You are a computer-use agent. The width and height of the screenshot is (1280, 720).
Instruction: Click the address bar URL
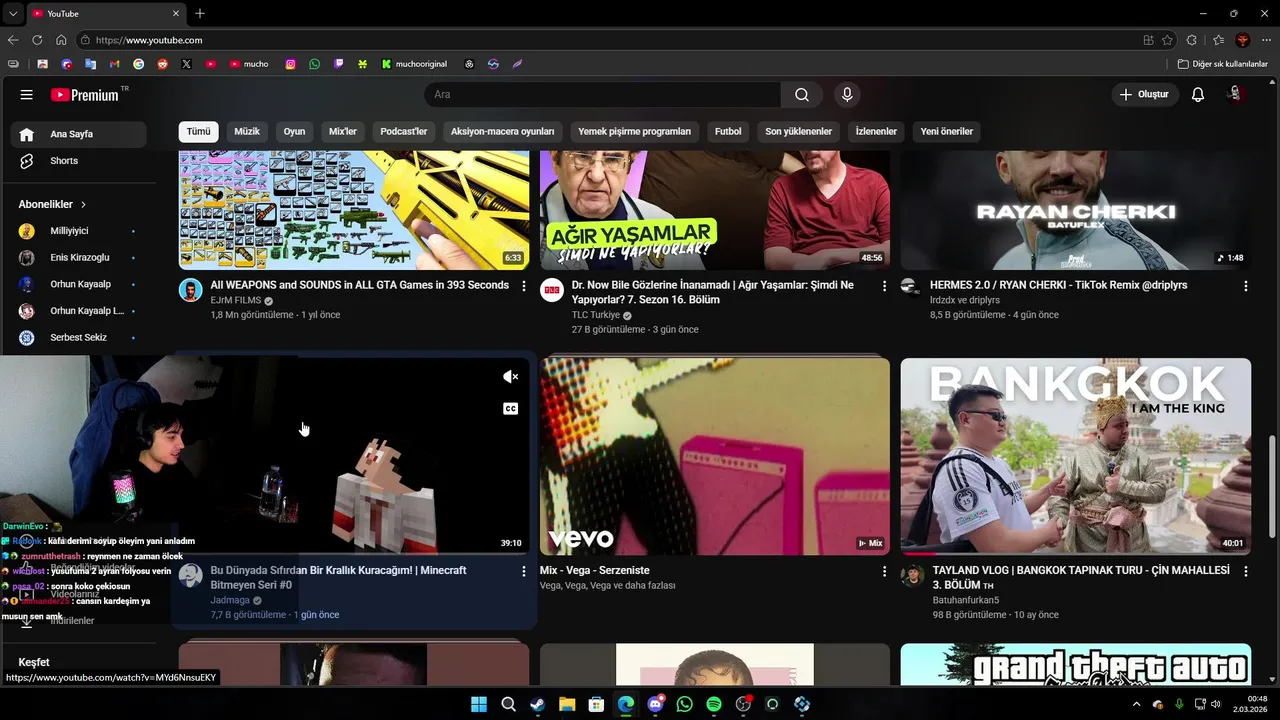[149, 40]
